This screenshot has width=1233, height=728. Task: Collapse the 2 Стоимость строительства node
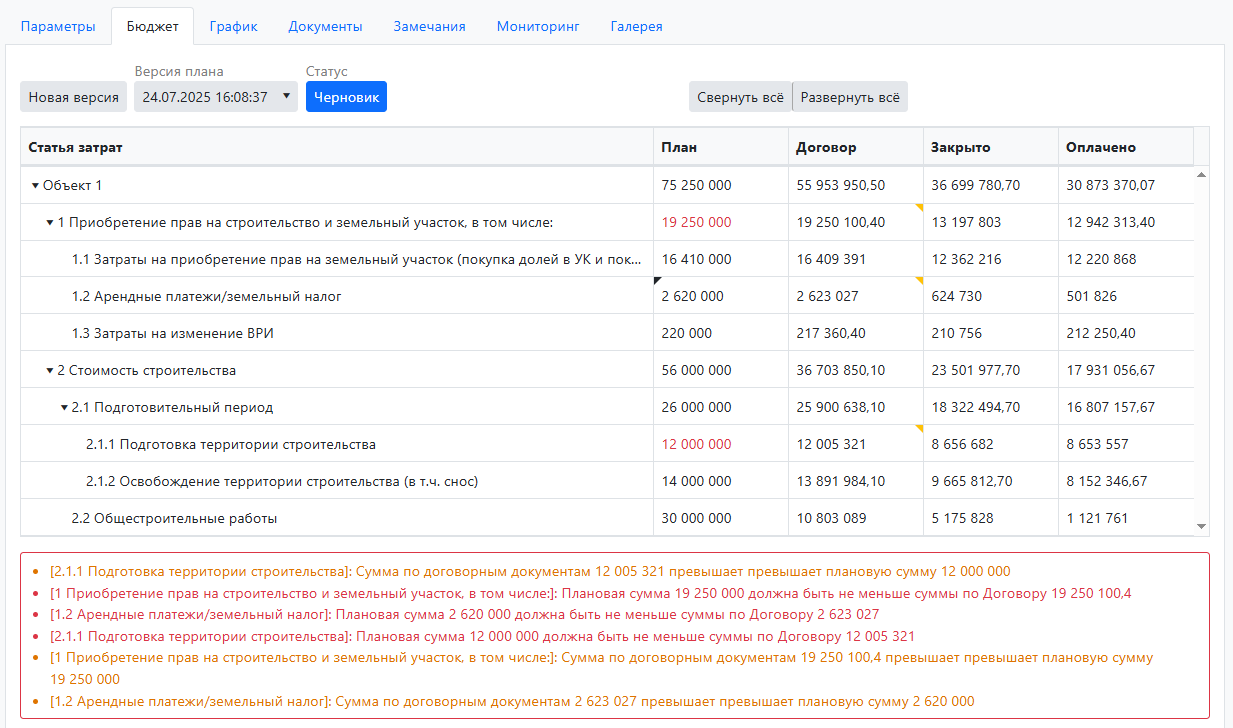pos(50,371)
